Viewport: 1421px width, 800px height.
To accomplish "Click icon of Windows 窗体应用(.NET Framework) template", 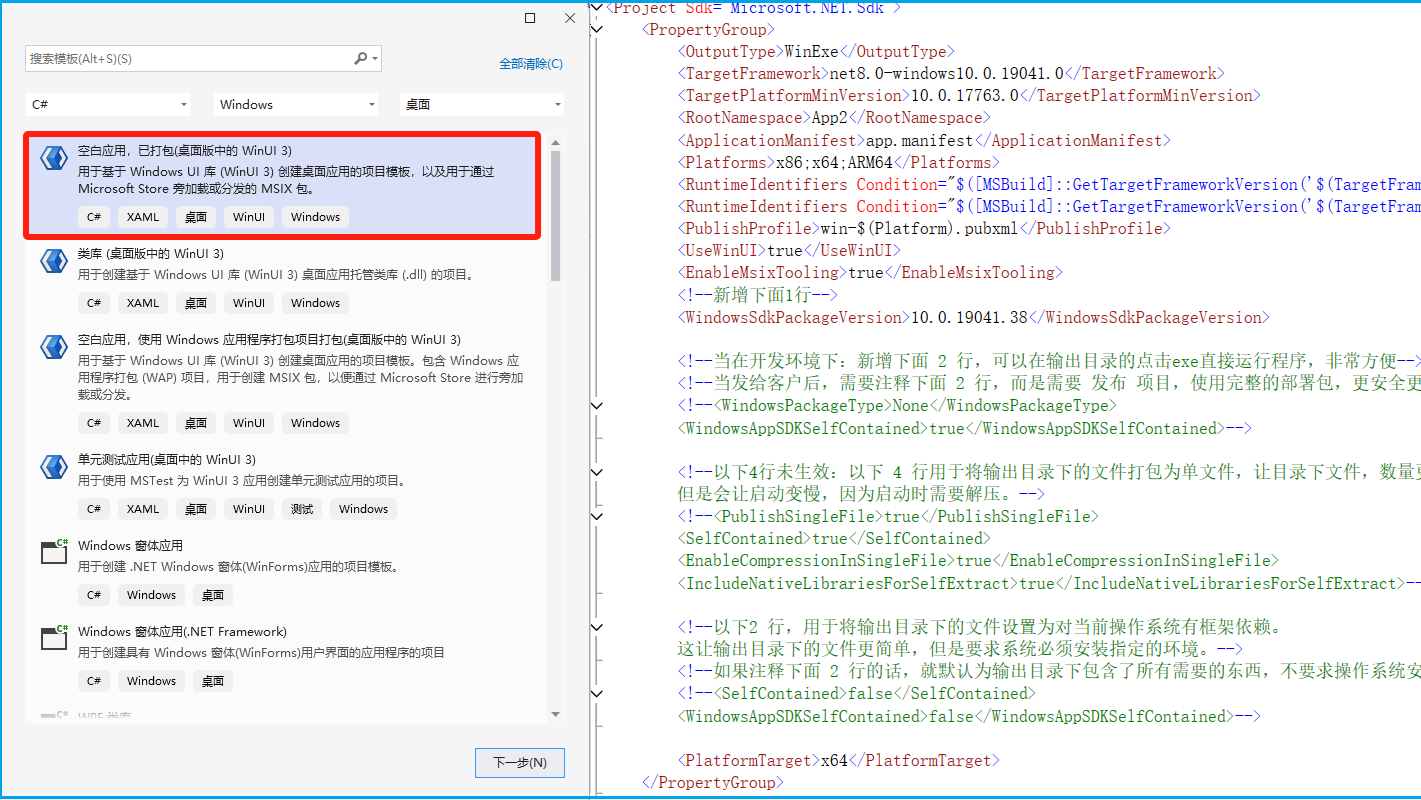I will [x=53, y=638].
